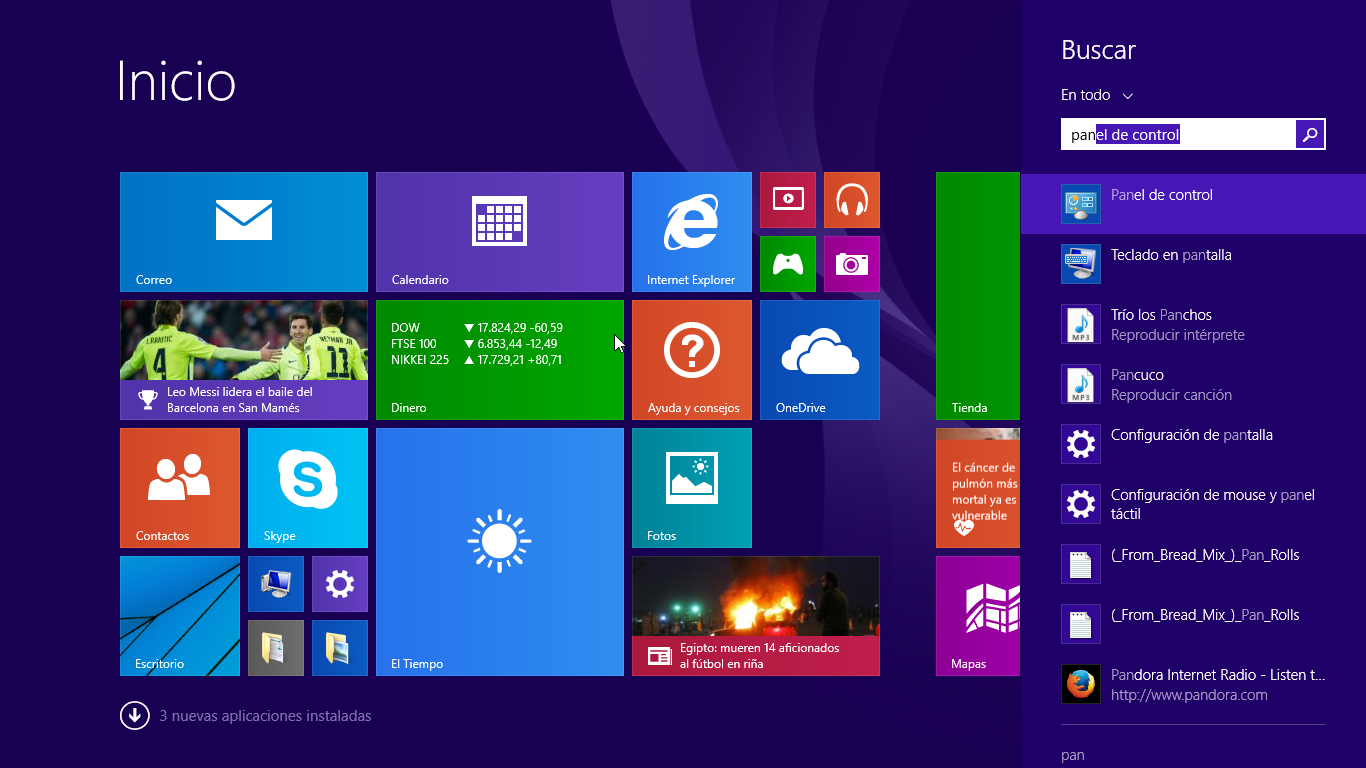Open the Ayuda y consejos tile
Screen dimensions: 1366x768
click(x=692, y=360)
